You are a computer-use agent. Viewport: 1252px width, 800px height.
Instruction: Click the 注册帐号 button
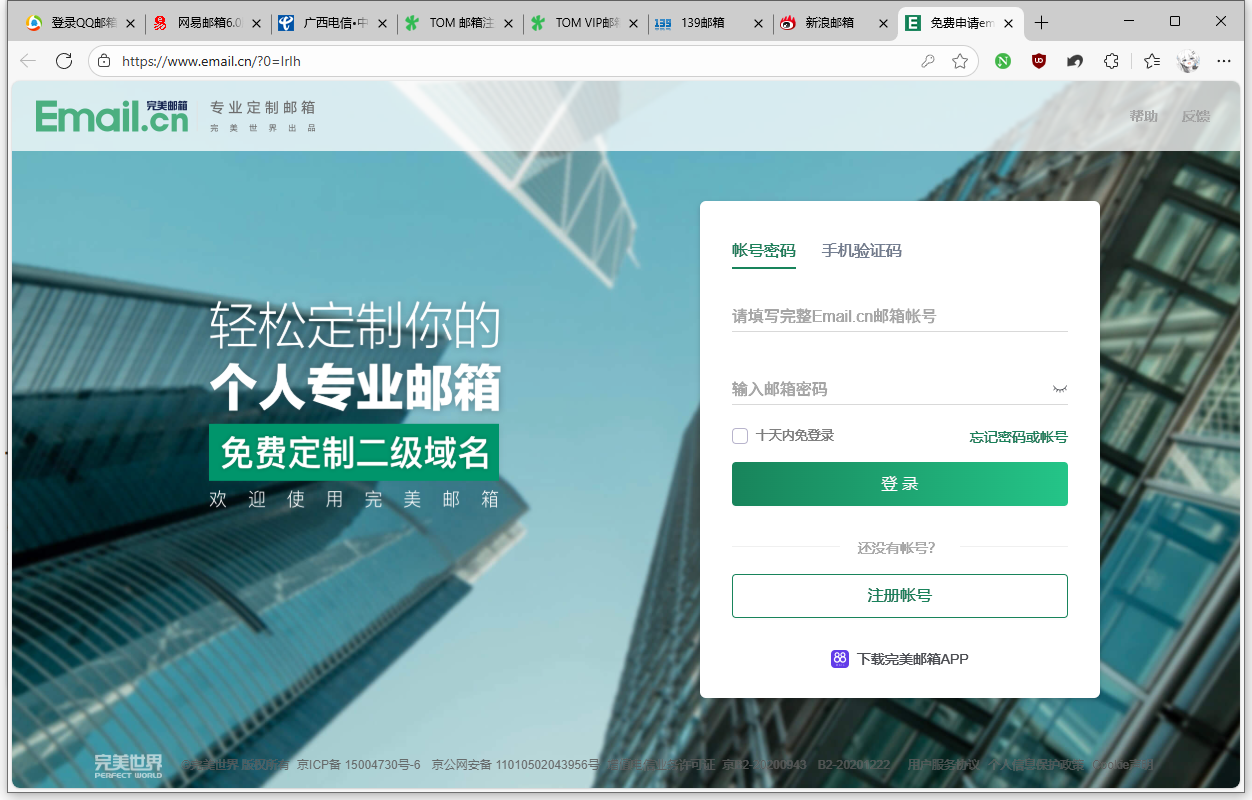tap(899, 596)
